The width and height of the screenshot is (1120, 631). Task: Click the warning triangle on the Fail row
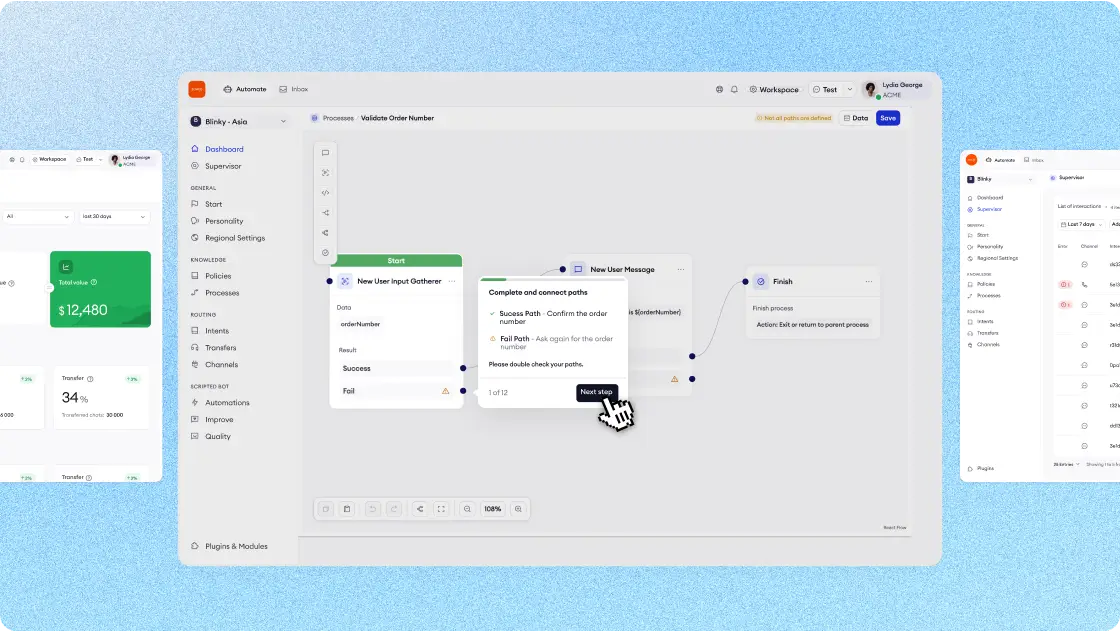click(x=446, y=391)
